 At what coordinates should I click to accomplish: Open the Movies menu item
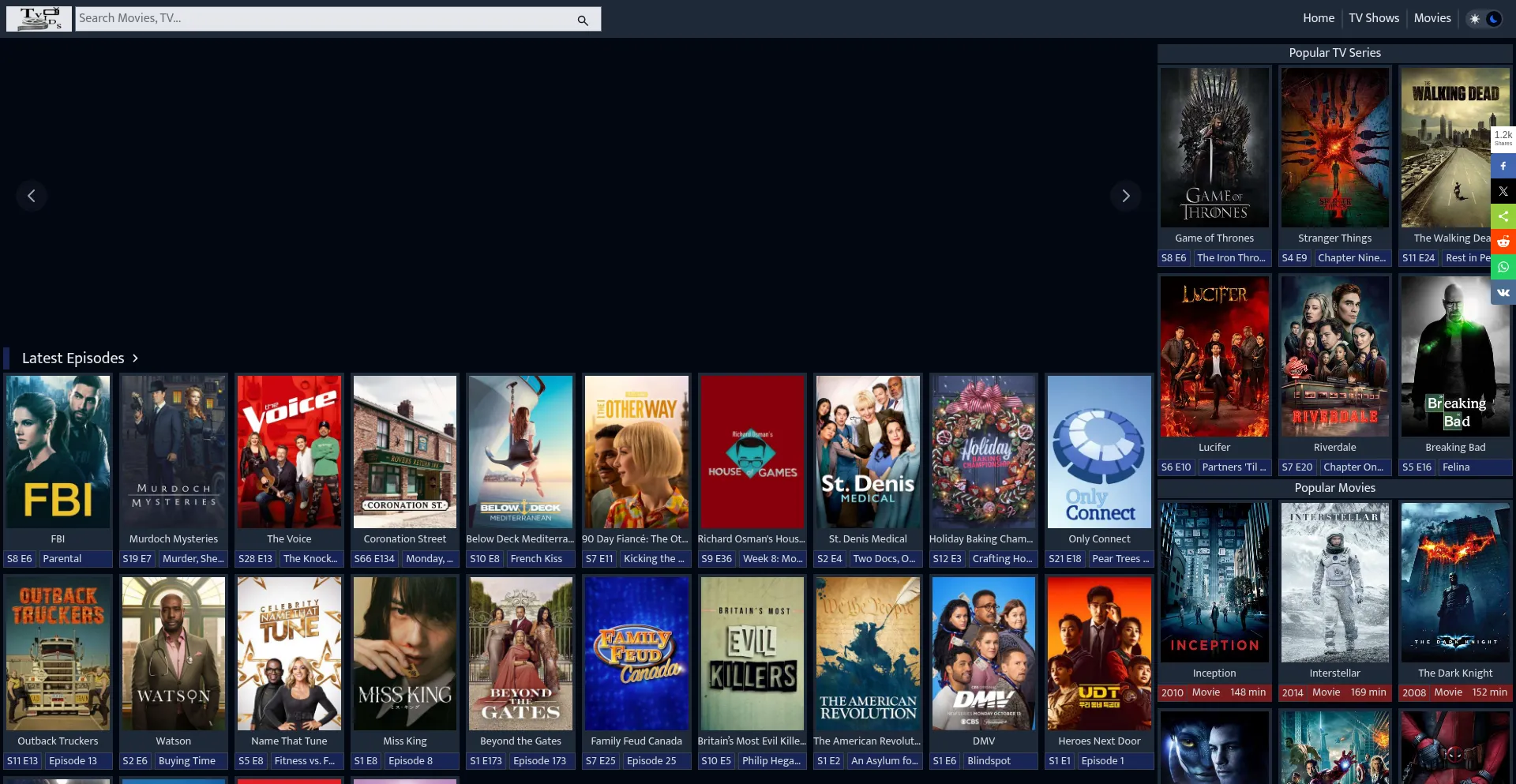(x=1432, y=18)
